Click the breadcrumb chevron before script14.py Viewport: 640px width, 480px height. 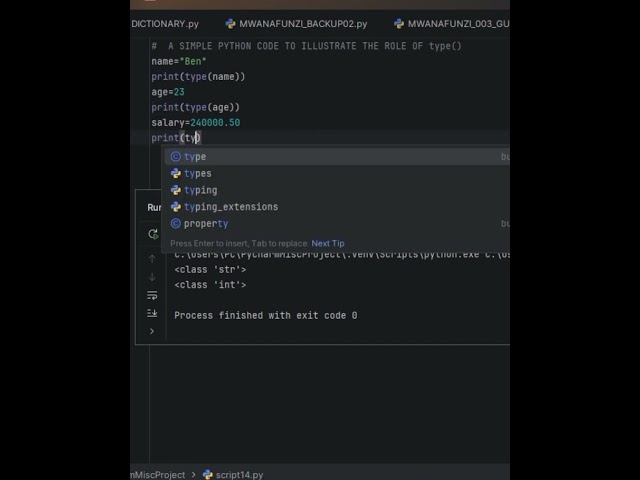pyautogui.click(x=193, y=475)
